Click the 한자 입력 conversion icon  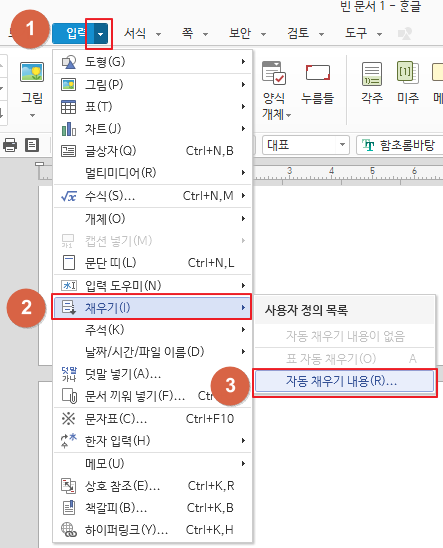68,440
